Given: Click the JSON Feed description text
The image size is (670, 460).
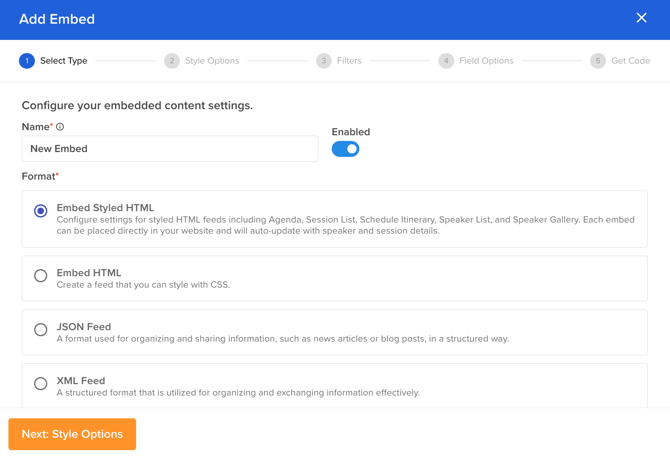Looking at the screenshot, I should (282, 339).
